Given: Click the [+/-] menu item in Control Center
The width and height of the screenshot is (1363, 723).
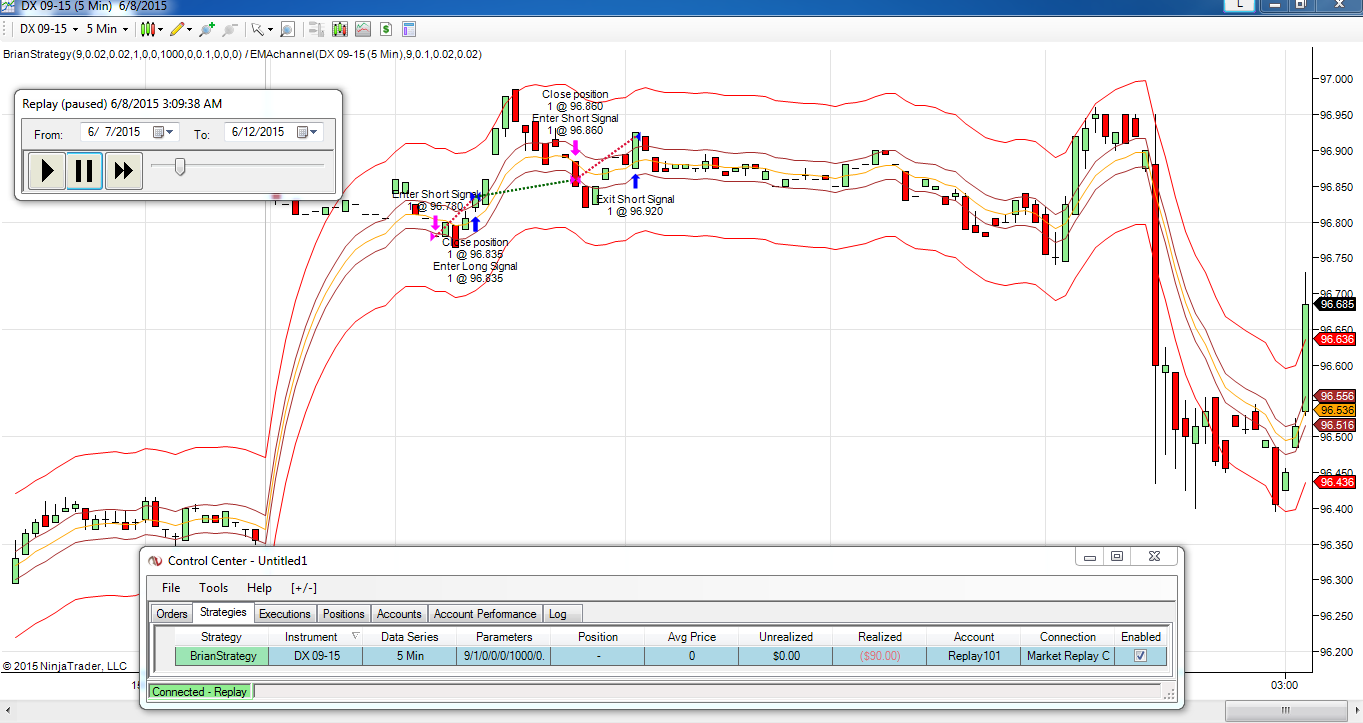Looking at the screenshot, I should click(304, 588).
